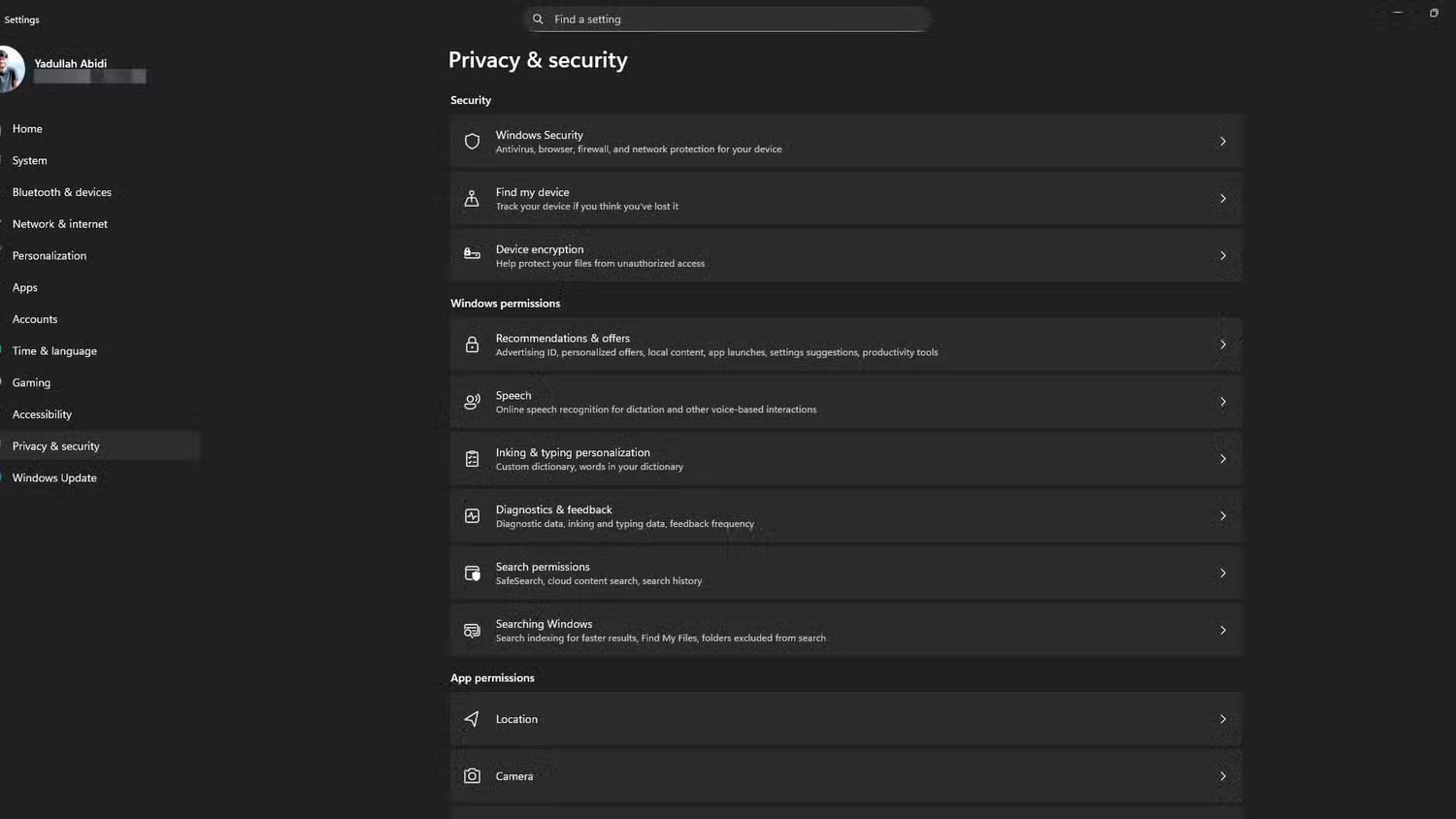
Task: Select Bluetooth & devices in the sidebar
Action: 61,192
